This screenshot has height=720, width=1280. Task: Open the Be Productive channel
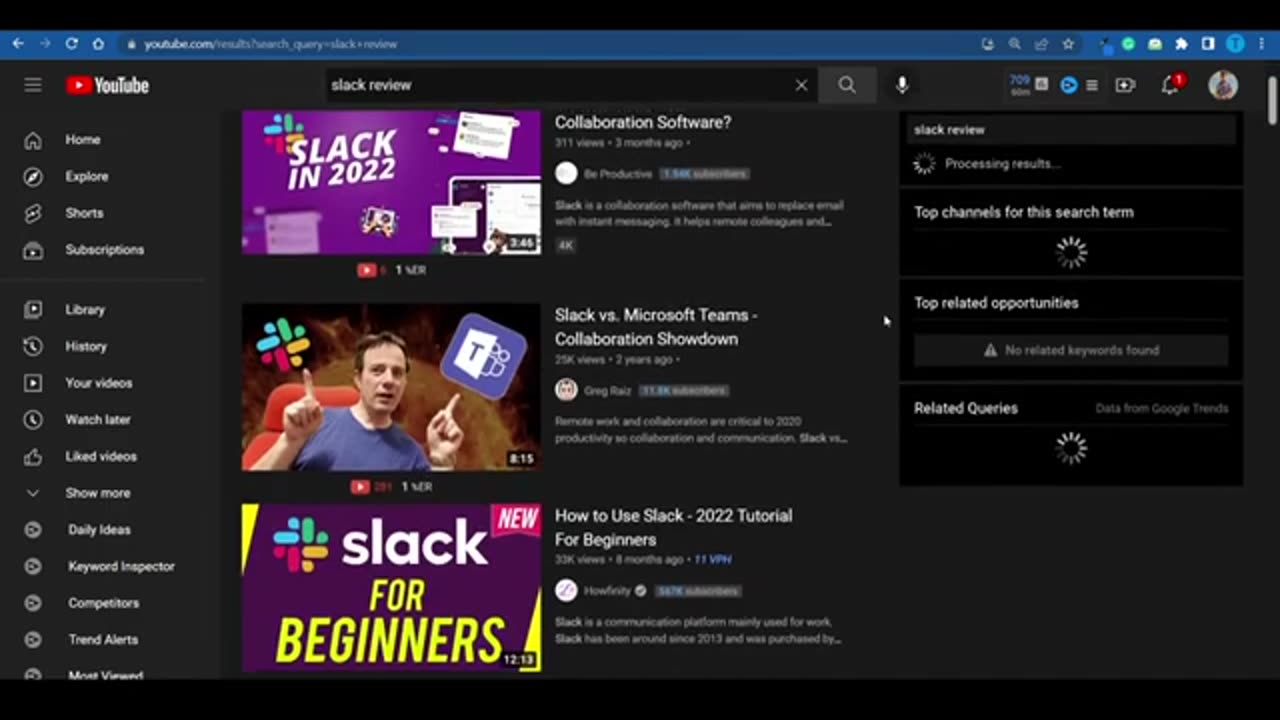point(618,174)
